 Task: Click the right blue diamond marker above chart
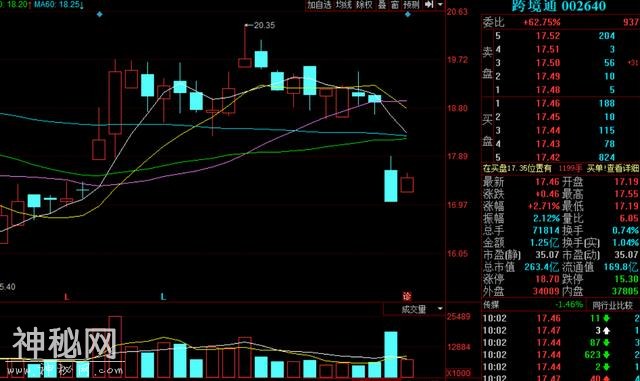[407, 14]
